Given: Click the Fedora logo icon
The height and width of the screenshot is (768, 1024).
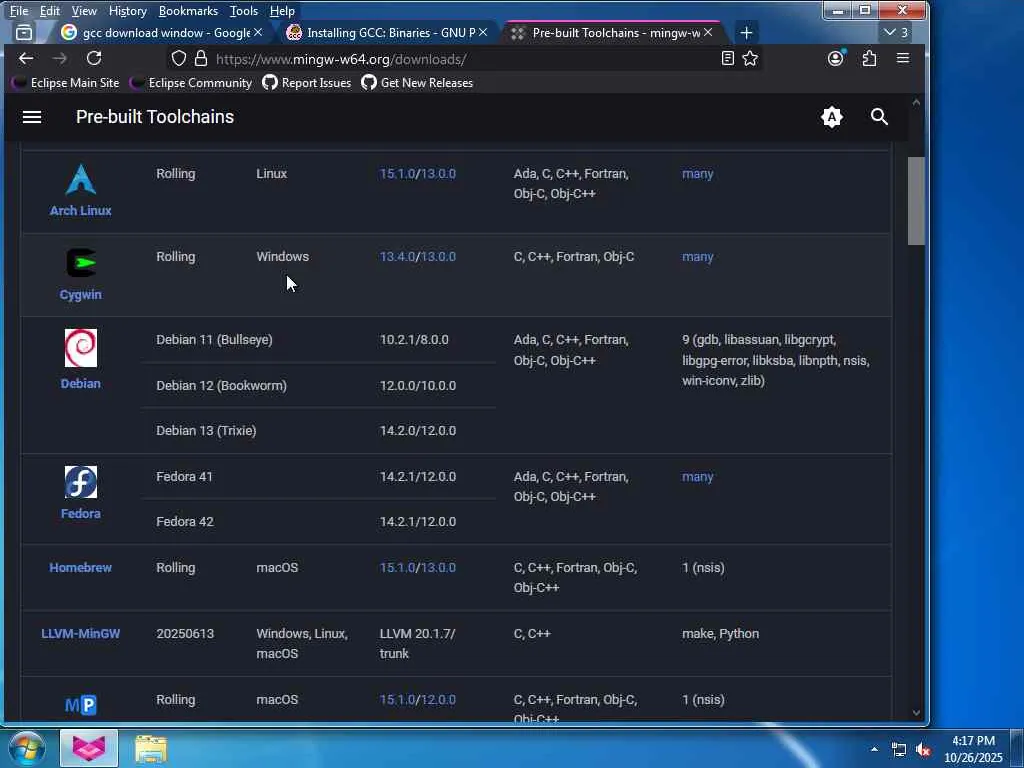Looking at the screenshot, I should [x=81, y=482].
